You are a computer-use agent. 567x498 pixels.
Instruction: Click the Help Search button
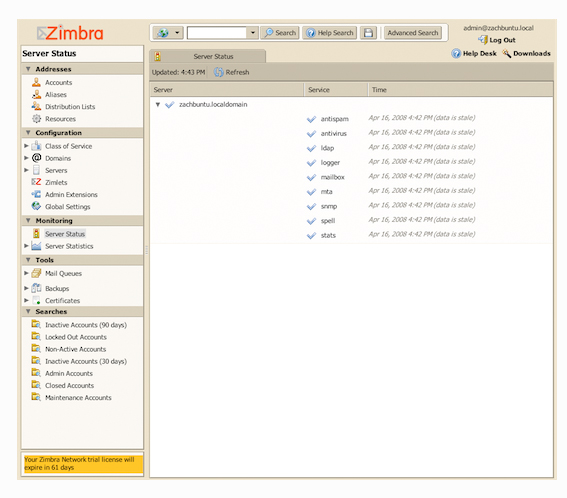pos(330,33)
